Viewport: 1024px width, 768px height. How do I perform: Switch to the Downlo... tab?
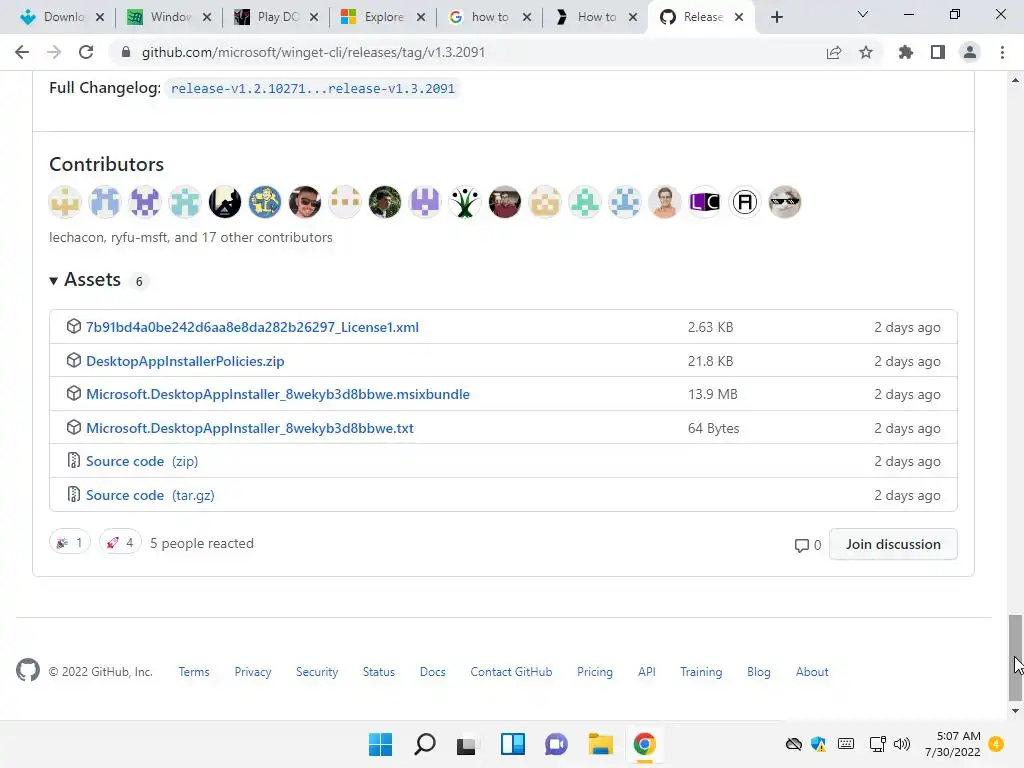[x=54, y=17]
